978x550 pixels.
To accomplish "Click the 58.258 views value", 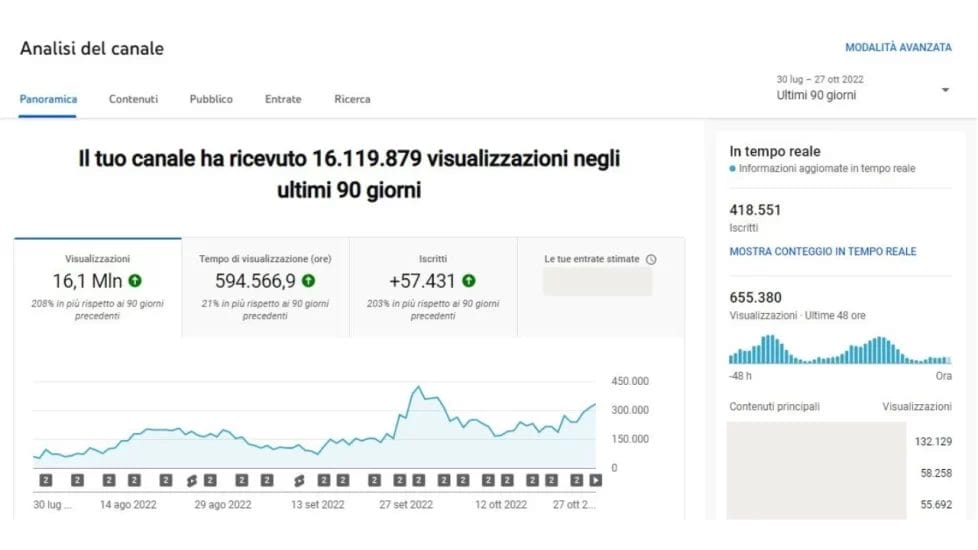I will click(936, 473).
